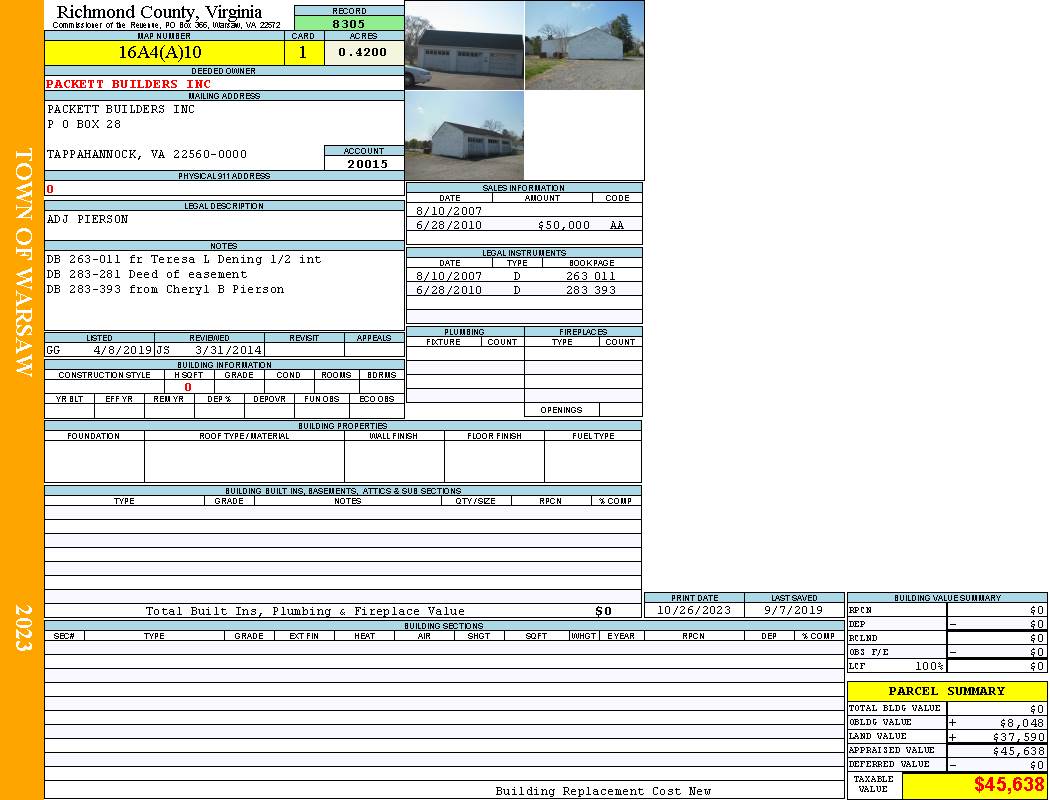Select the card number 1 box
This screenshot has width=1050, height=800.
click(x=304, y=53)
